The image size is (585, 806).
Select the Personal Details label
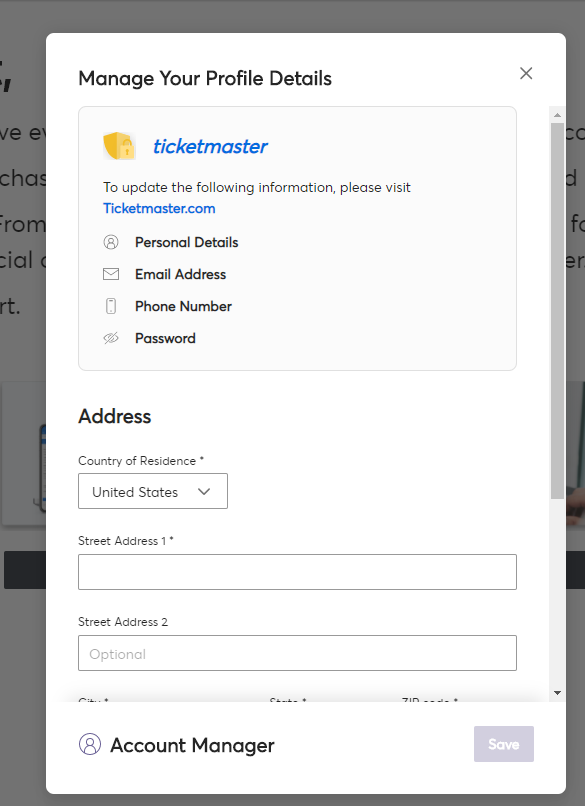point(187,242)
